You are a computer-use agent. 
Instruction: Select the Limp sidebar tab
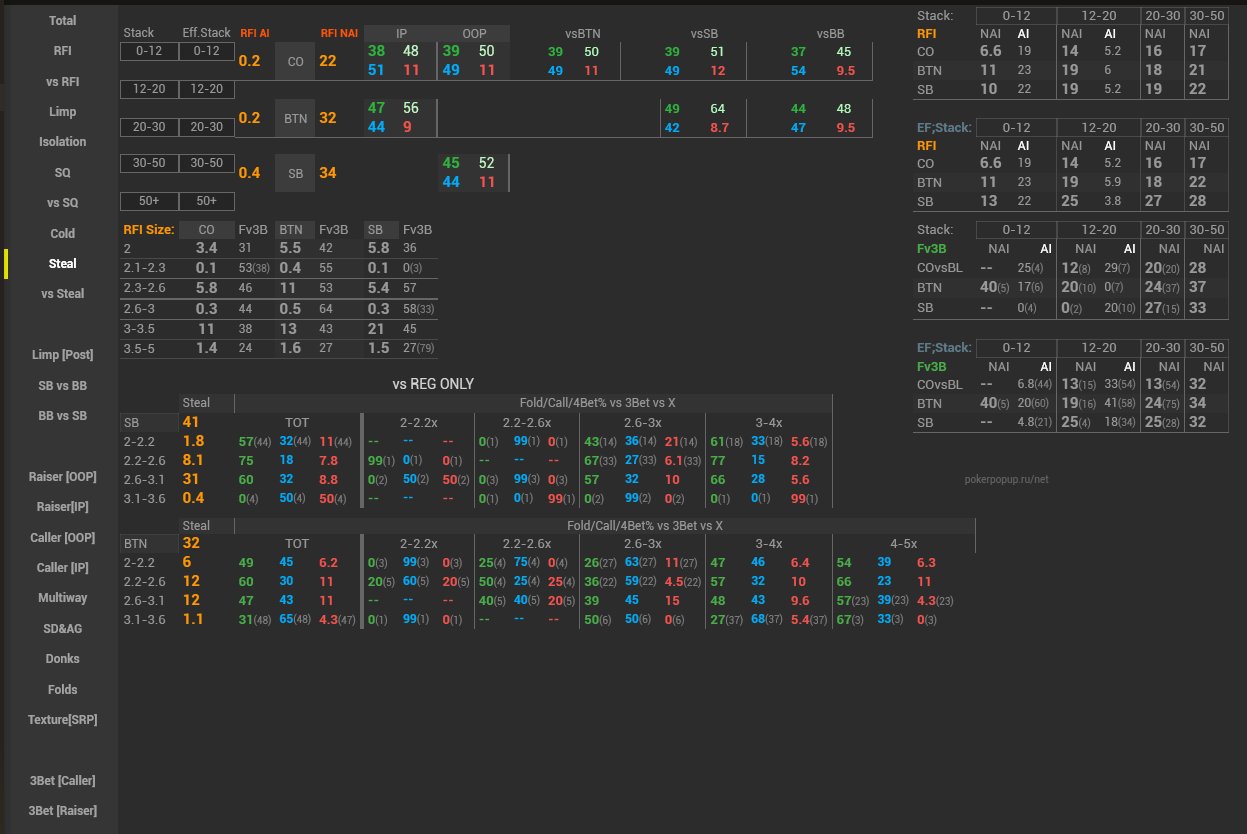tap(62, 111)
